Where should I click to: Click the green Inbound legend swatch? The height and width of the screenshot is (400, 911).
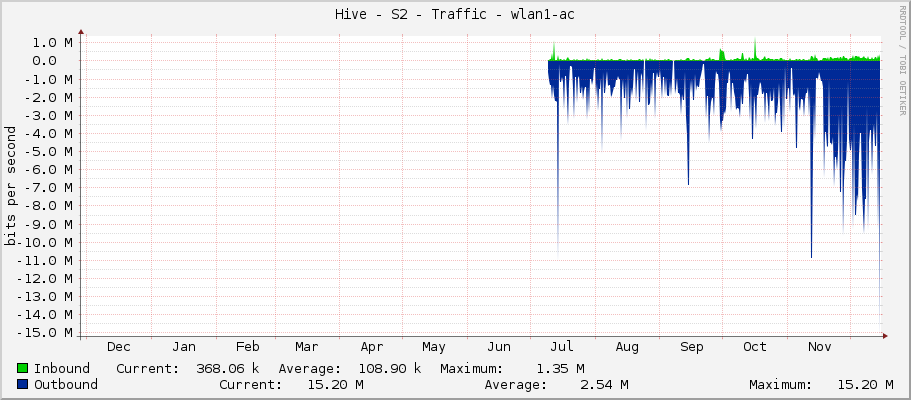coord(23,368)
